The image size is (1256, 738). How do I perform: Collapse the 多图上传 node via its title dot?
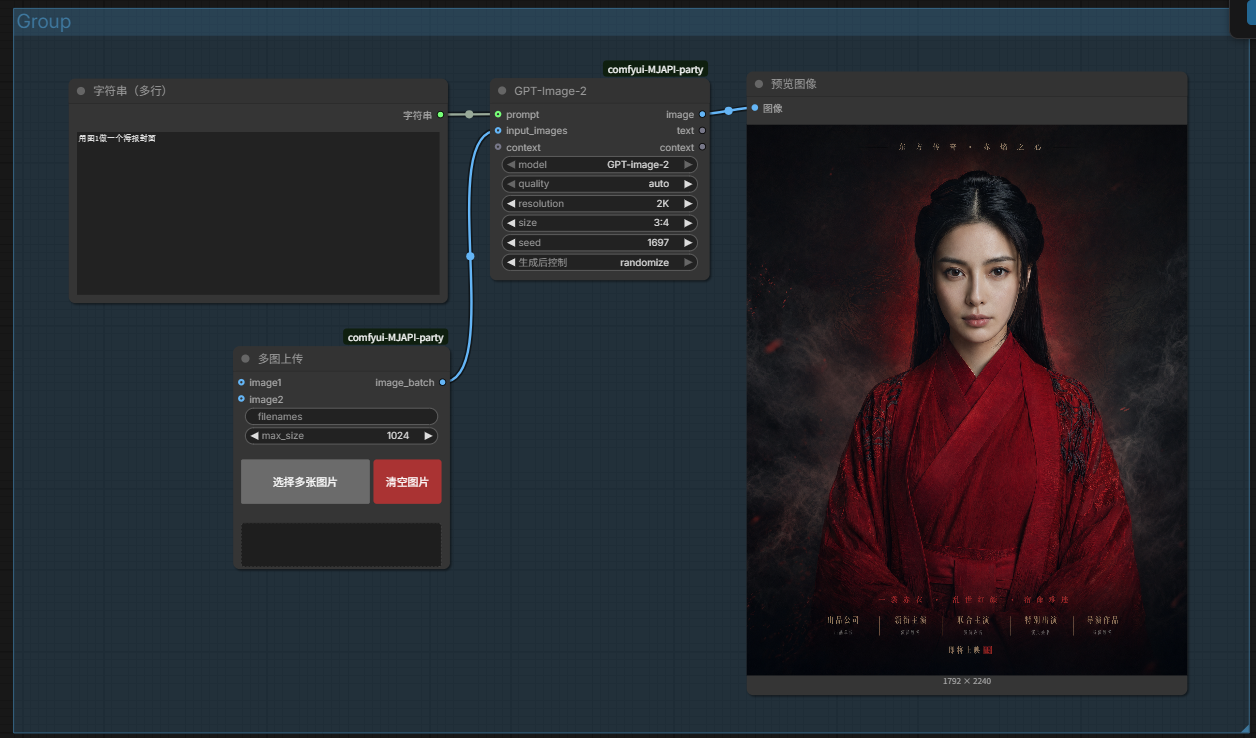click(x=245, y=358)
